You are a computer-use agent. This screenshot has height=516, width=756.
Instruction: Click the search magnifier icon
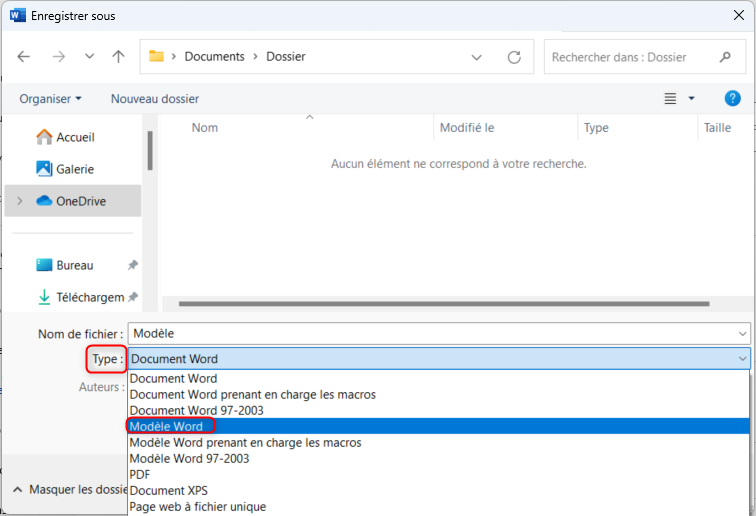coord(725,57)
